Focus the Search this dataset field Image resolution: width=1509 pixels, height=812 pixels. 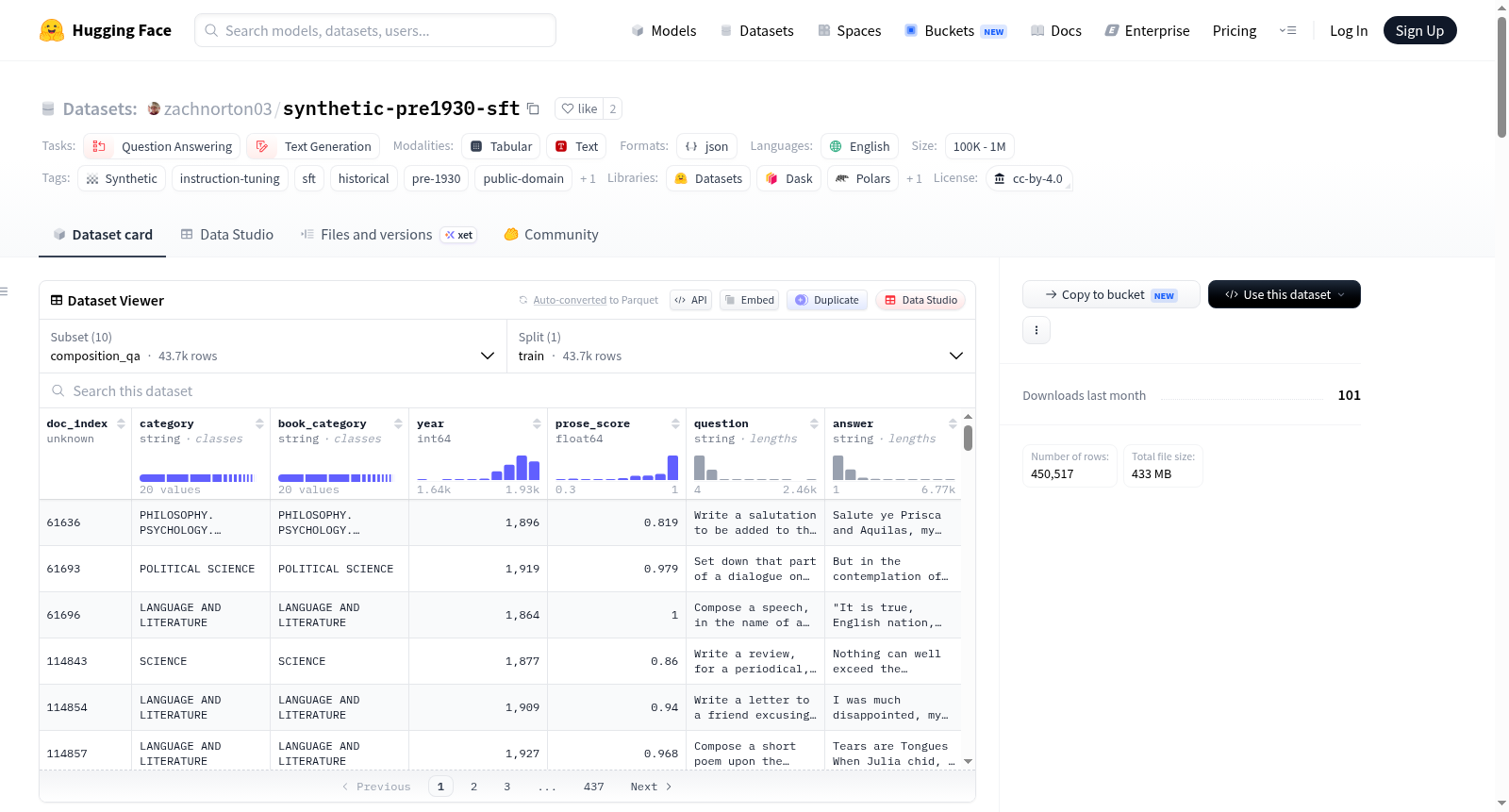click(x=507, y=391)
